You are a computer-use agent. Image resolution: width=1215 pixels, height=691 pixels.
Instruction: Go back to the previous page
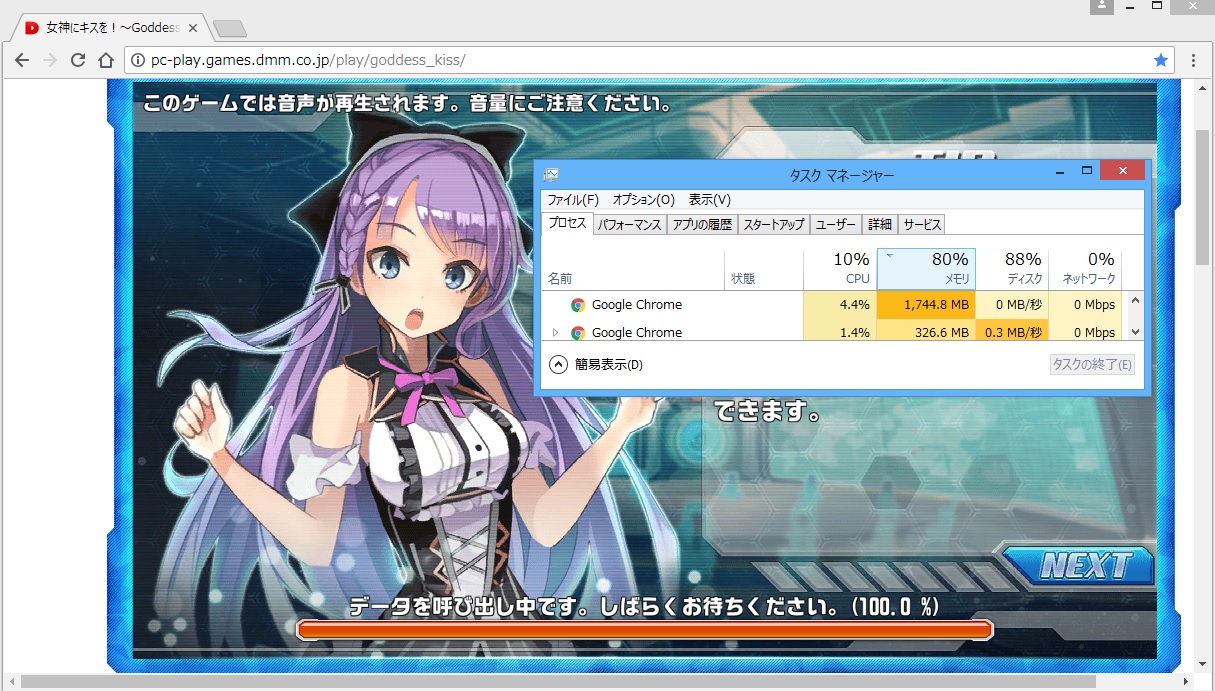22,60
